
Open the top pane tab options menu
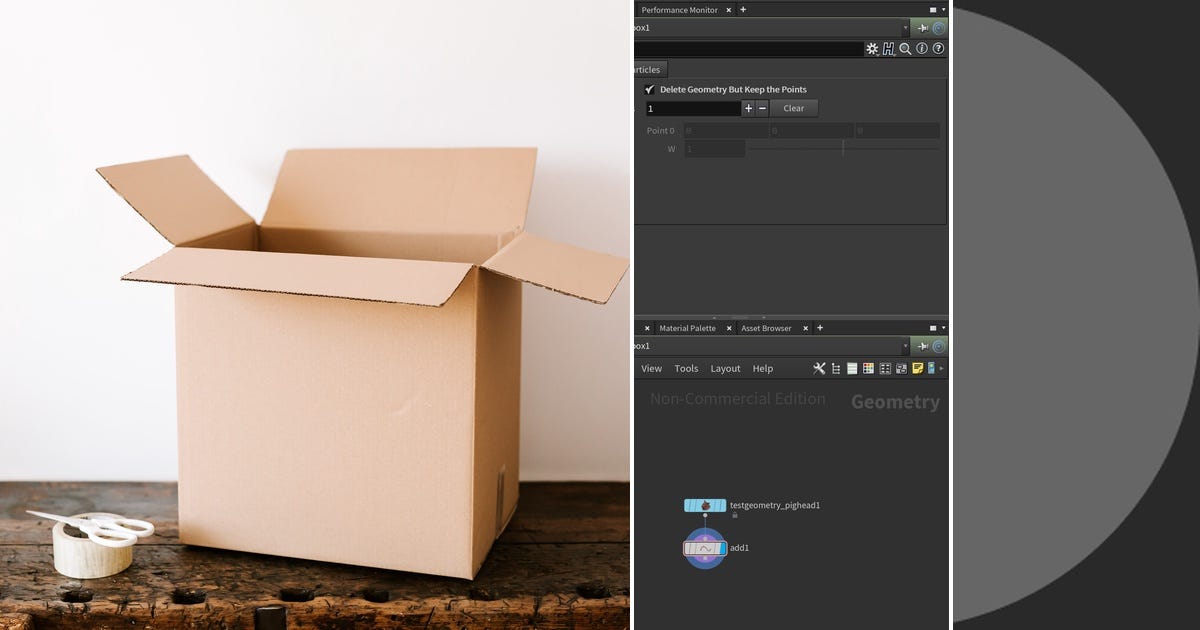pos(934,9)
